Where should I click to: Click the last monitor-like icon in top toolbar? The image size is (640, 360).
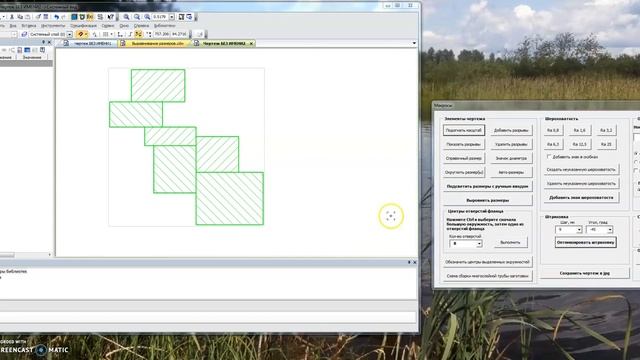[x=189, y=17]
